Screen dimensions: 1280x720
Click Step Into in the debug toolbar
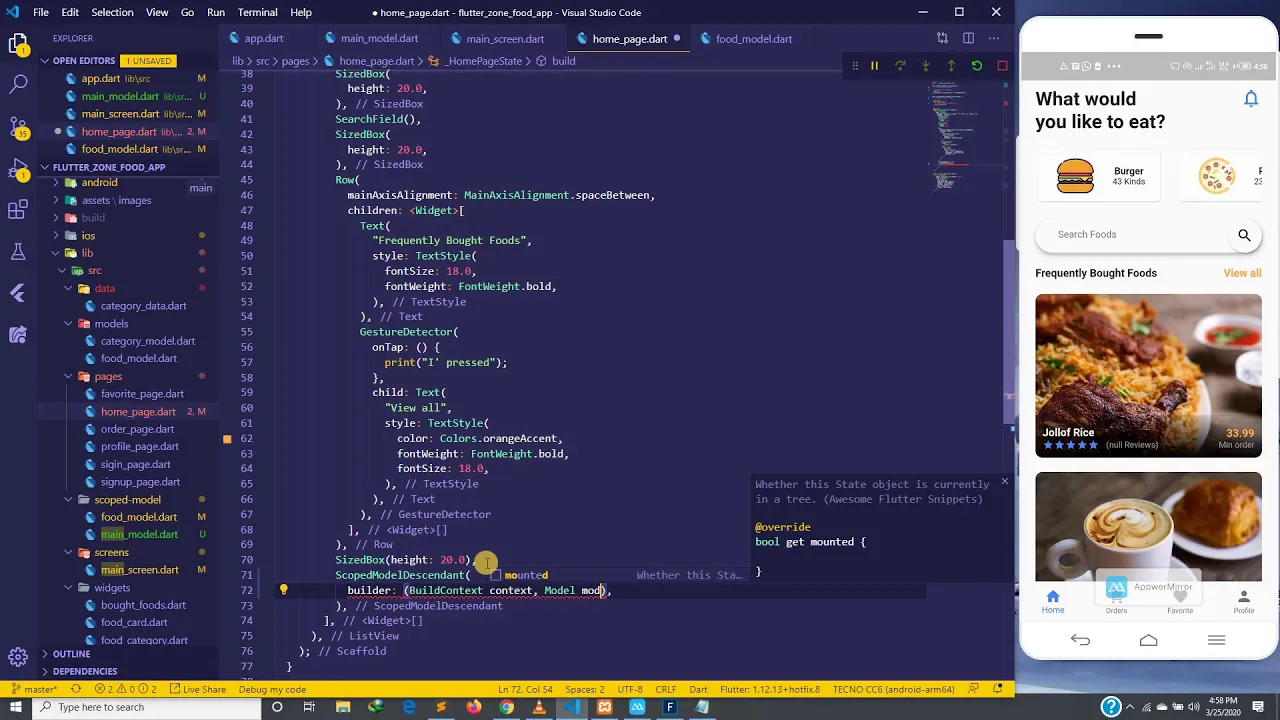click(x=925, y=66)
